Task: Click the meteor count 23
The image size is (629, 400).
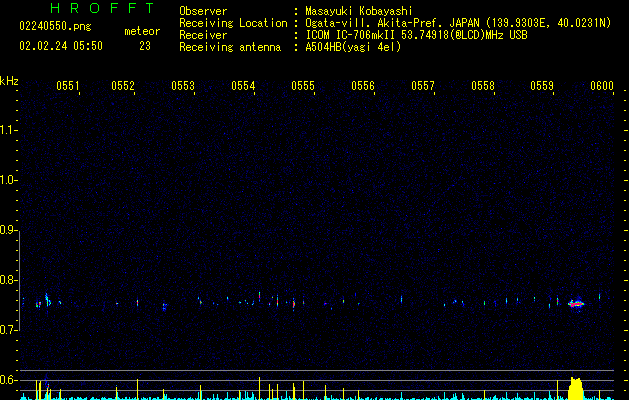Action: pos(145,46)
